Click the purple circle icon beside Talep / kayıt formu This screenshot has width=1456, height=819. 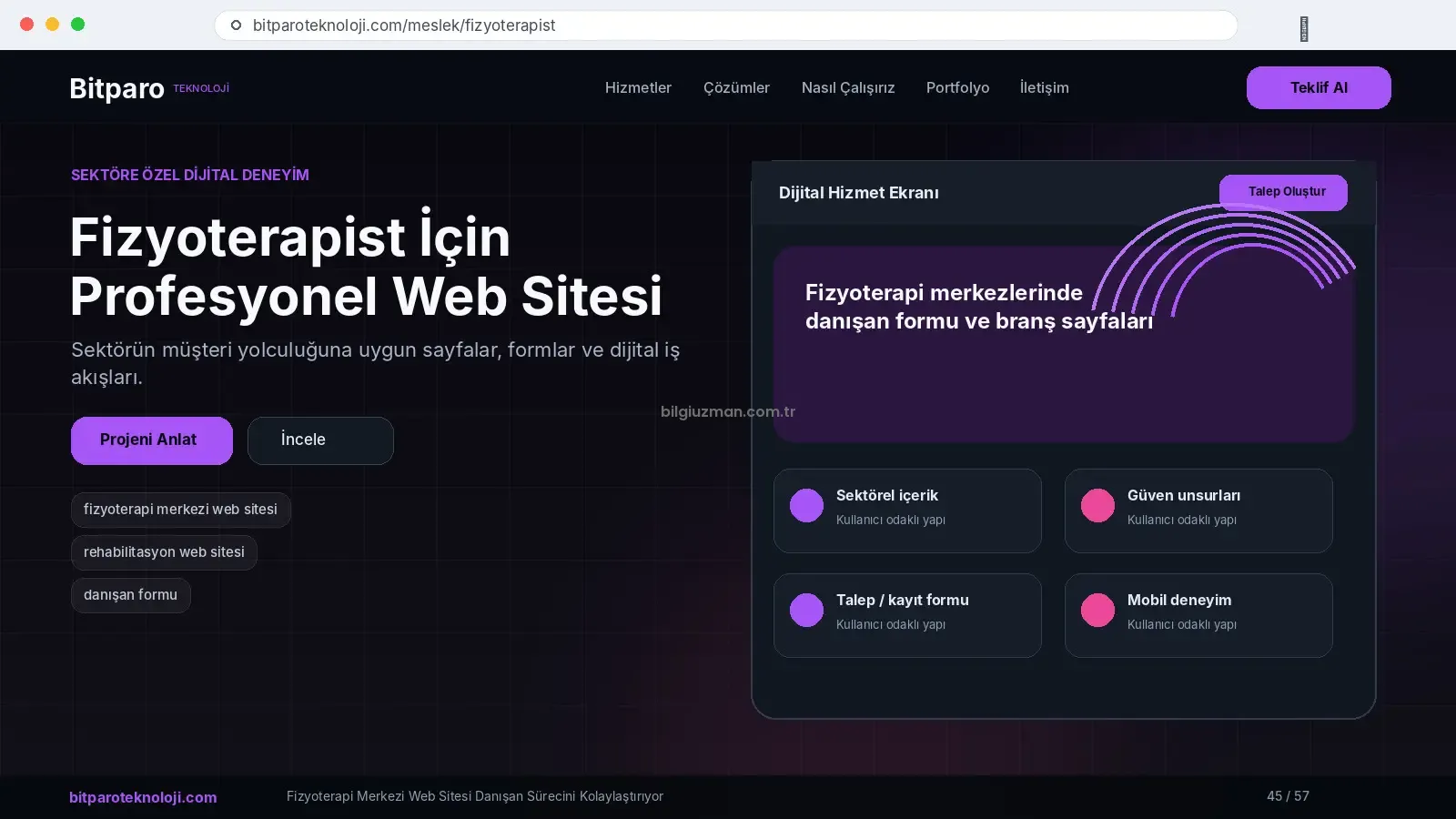coord(806,610)
